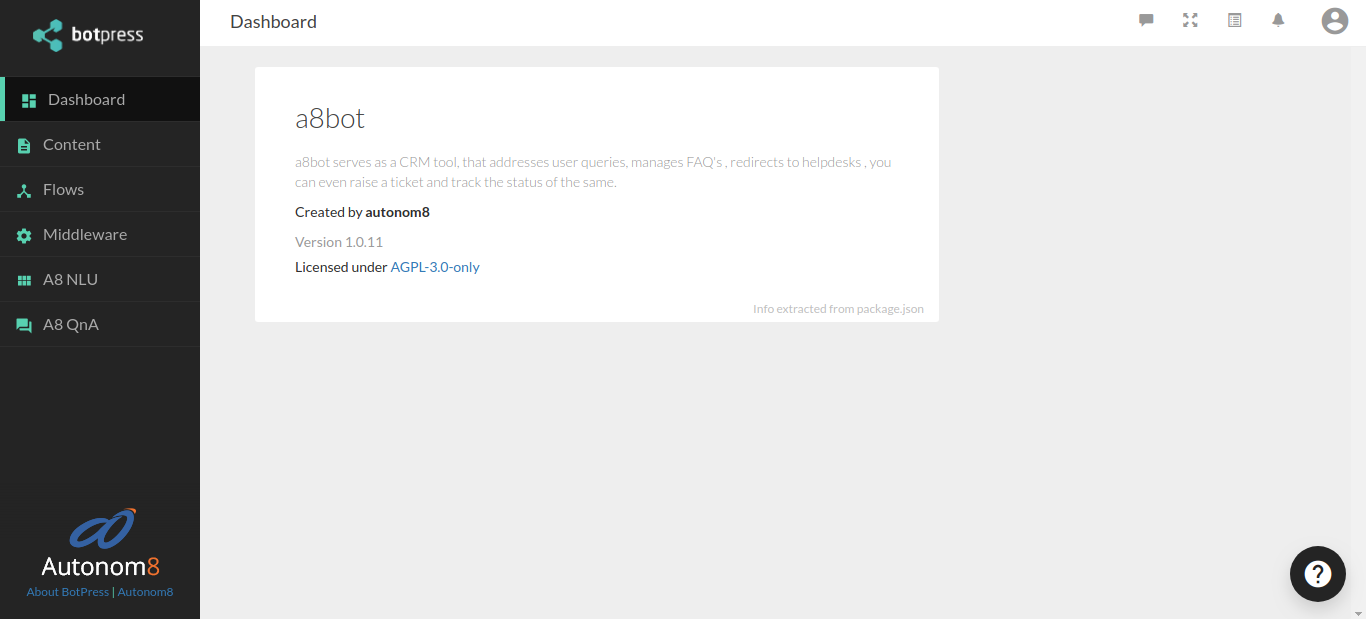Click the botpress logo in the sidebar

click(88, 35)
